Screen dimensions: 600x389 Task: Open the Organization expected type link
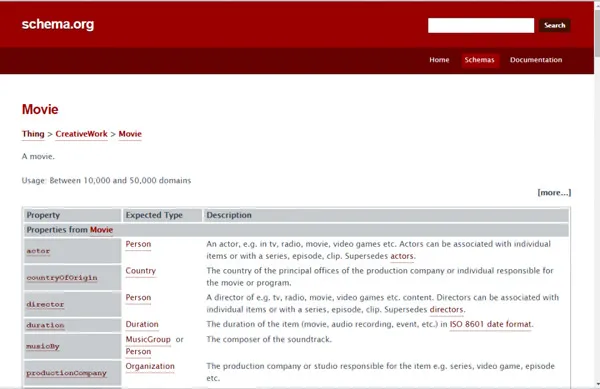coord(150,366)
